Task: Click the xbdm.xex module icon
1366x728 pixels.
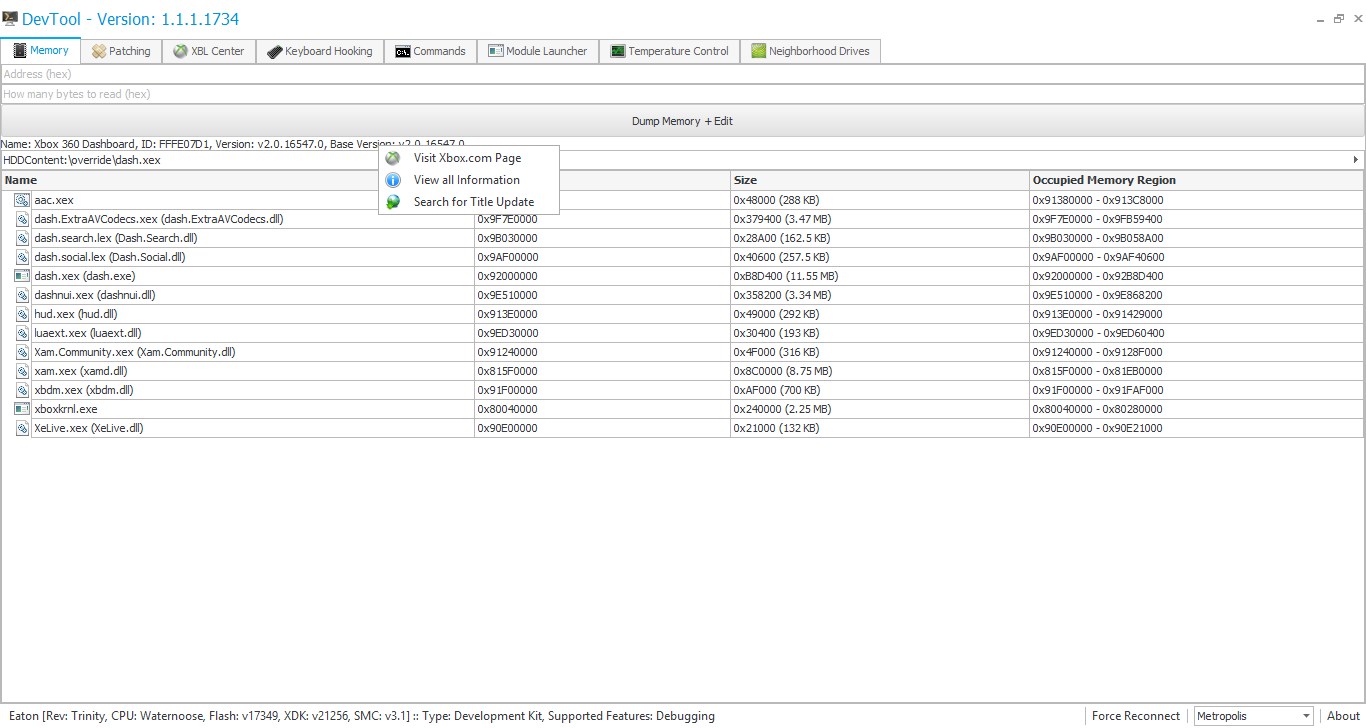Action: tap(22, 390)
